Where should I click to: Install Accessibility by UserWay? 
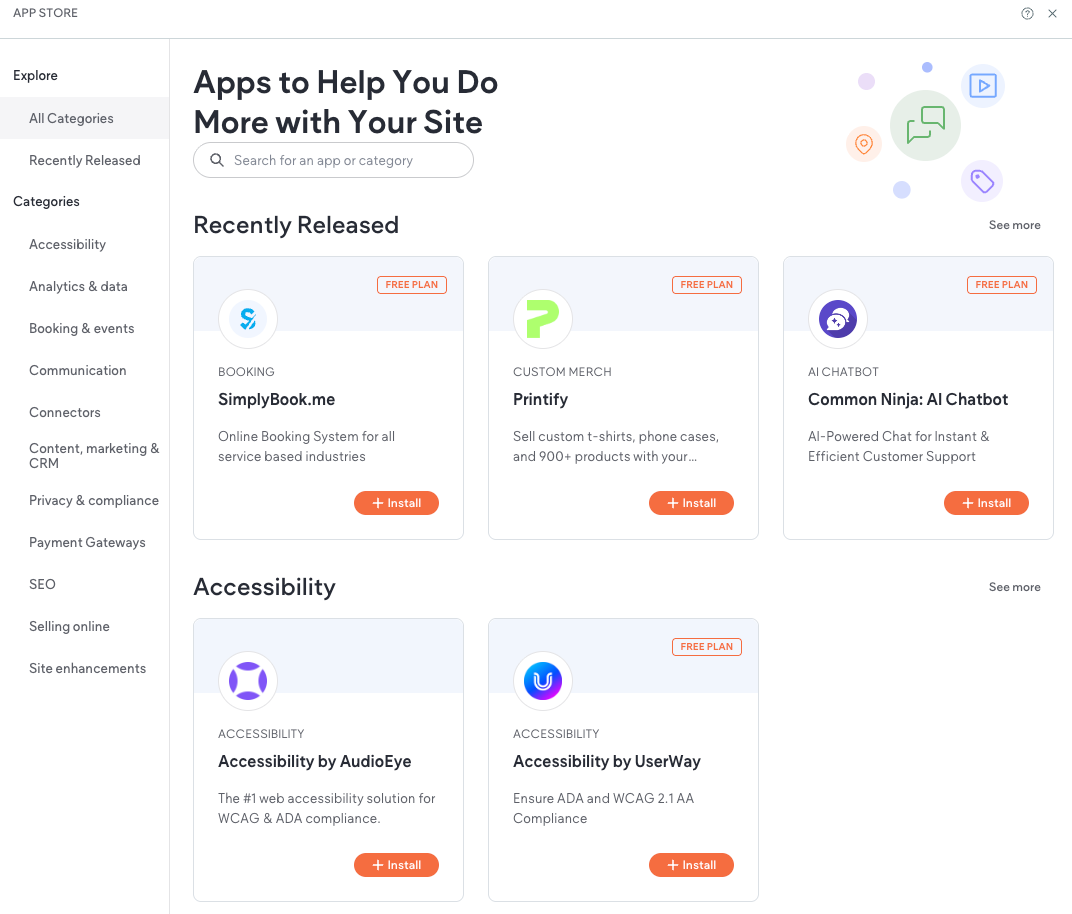(x=691, y=865)
